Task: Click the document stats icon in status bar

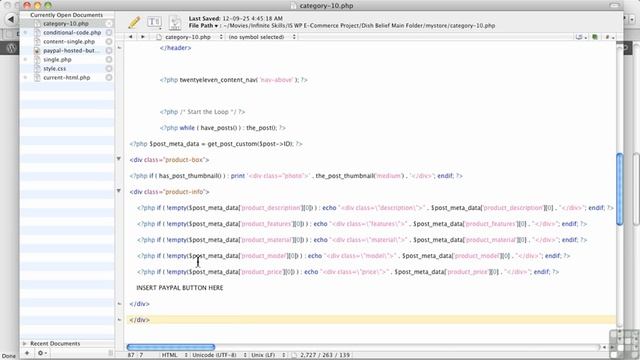Action: (x=295, y=355)
